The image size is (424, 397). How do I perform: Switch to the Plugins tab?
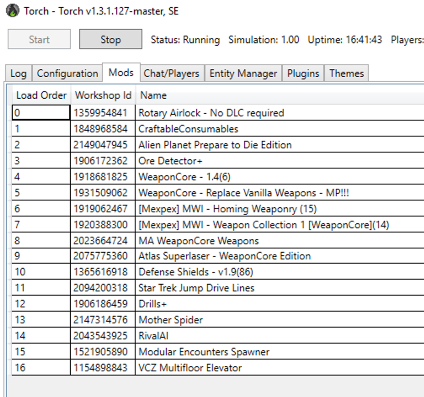[x=303, y=73]
